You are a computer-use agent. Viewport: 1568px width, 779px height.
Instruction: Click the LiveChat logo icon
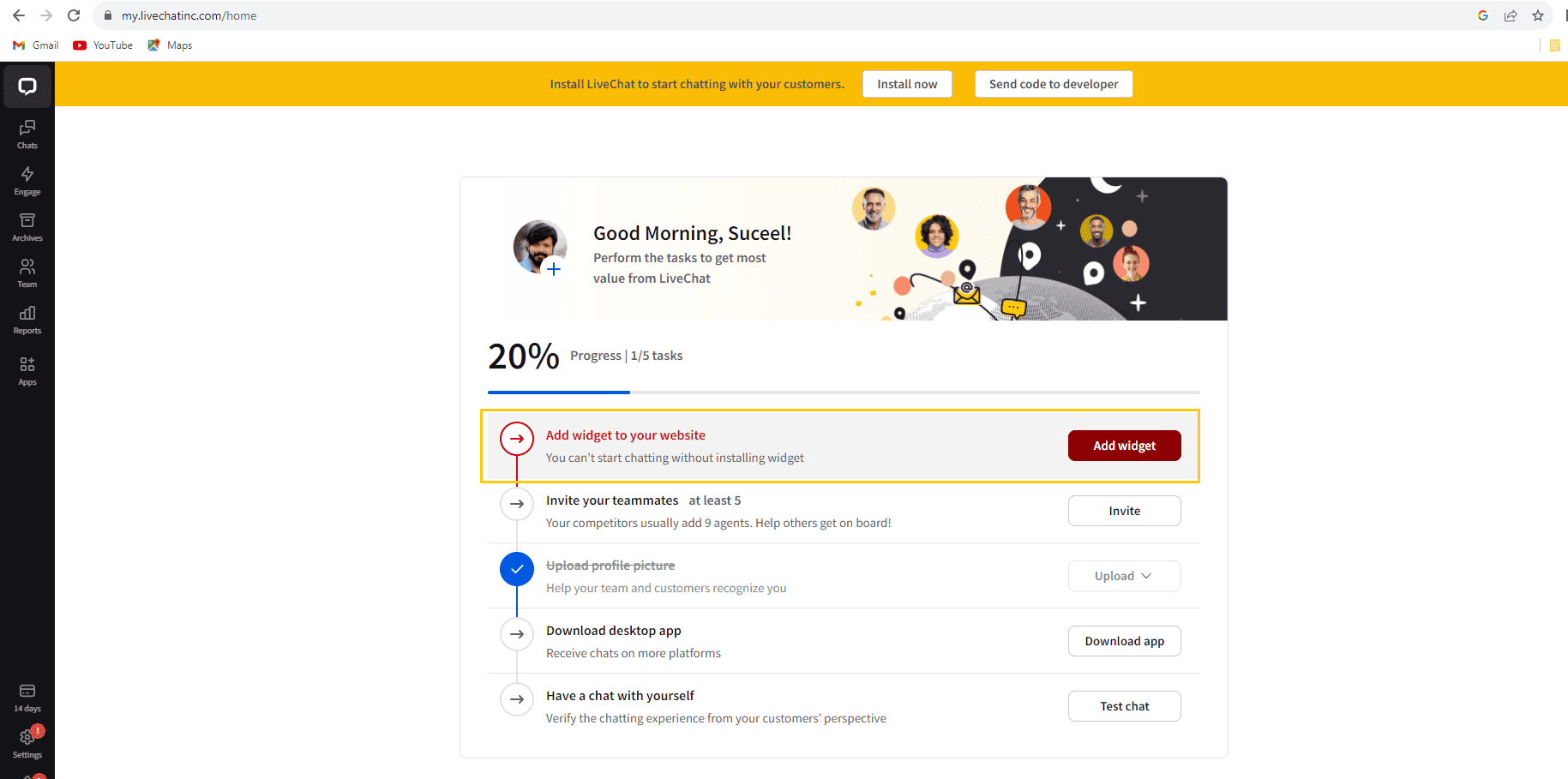[x=27, y=87]
